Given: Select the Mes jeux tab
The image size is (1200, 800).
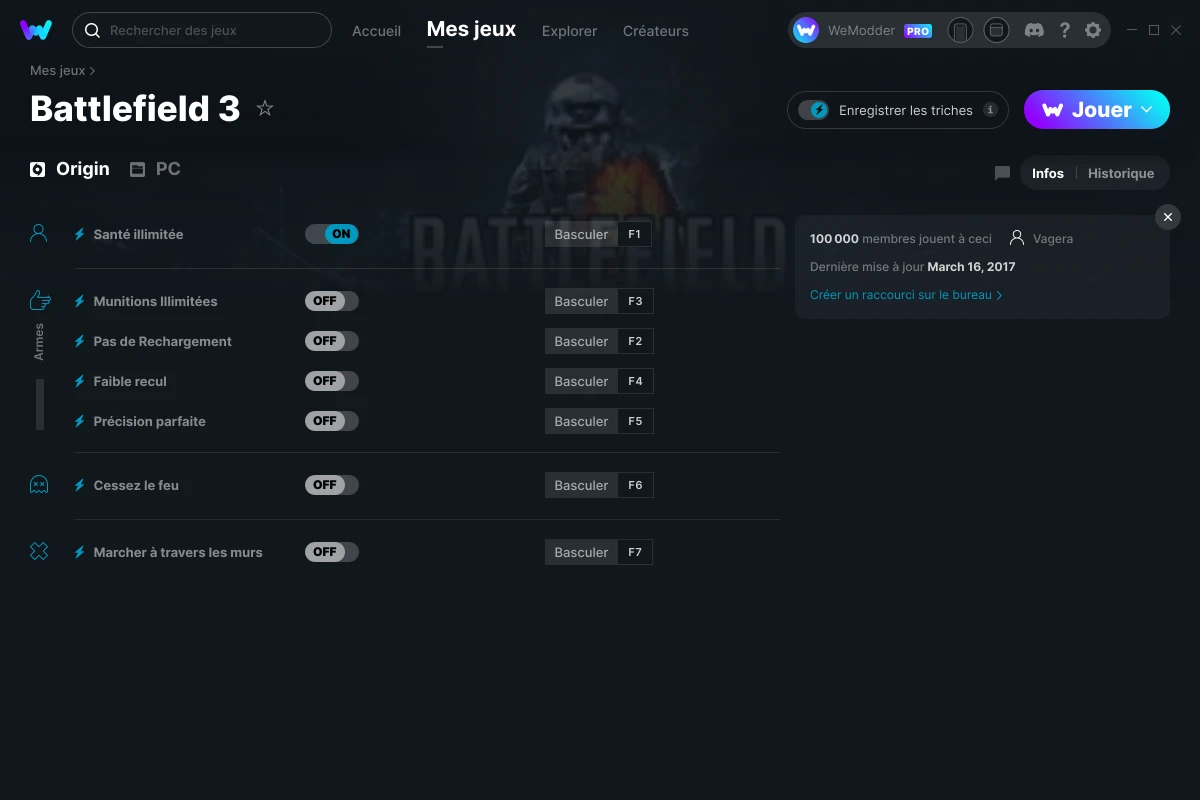Looking at the screenshot, I should (471, 29).
